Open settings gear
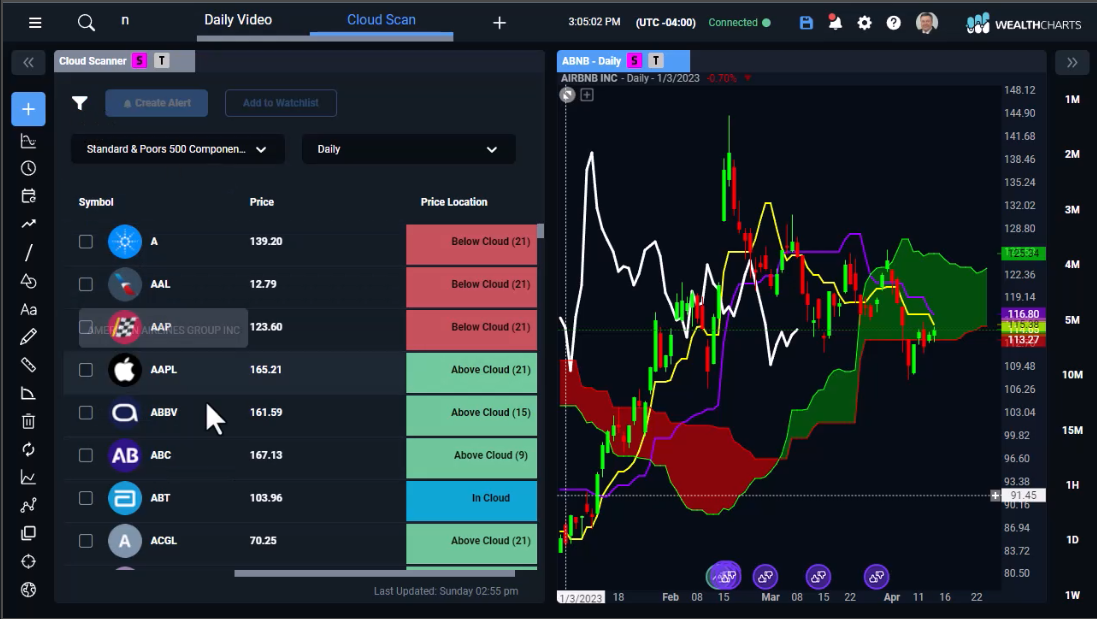 tap(865, 23)
